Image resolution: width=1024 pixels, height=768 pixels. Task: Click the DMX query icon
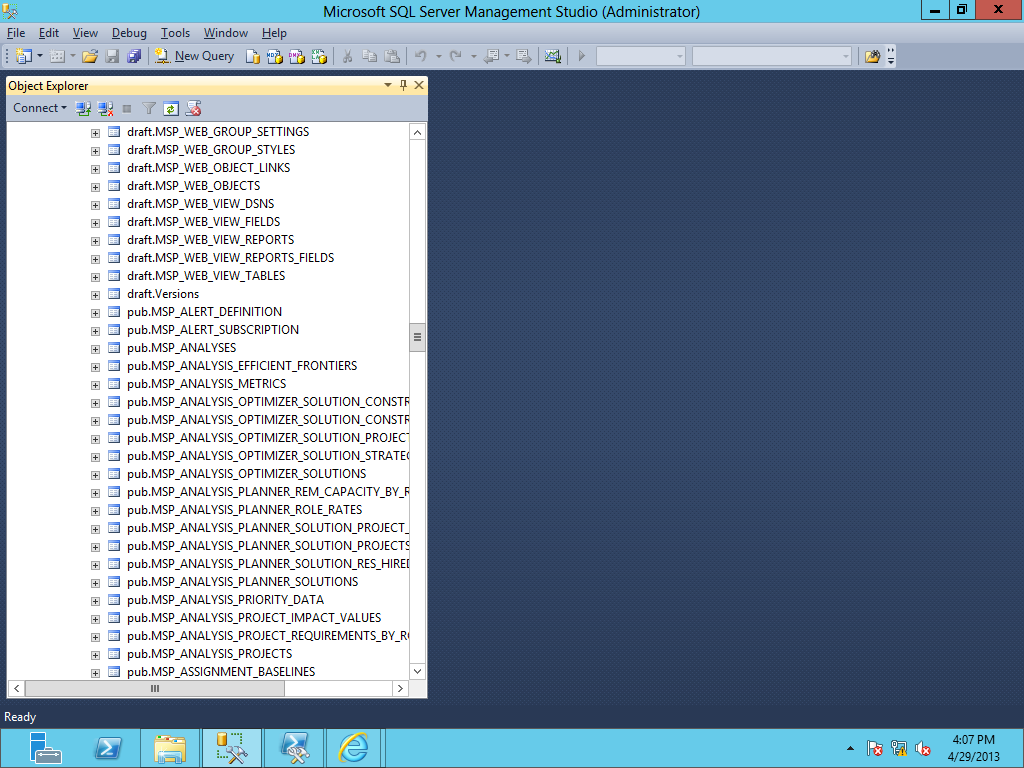point(297,56)
